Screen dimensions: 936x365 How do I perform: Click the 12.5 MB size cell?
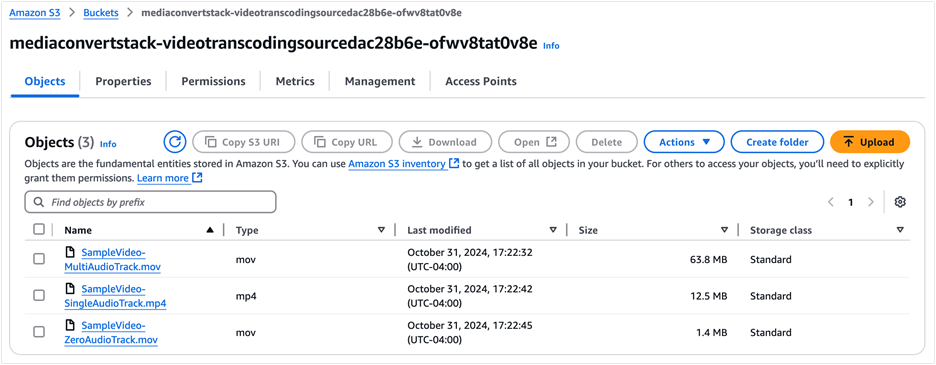click(709, 296)
